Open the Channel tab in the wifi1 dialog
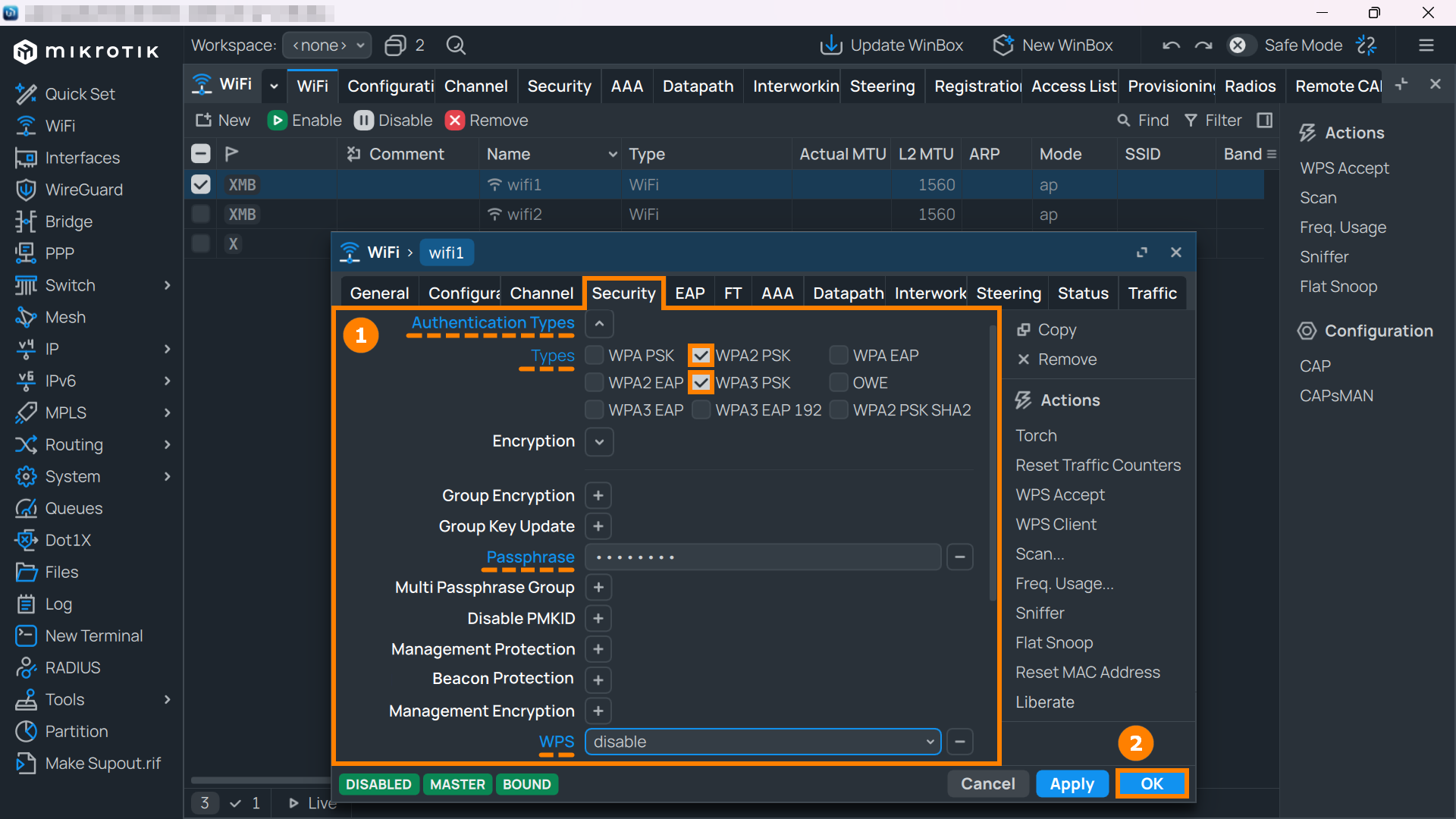 point(541,293)
